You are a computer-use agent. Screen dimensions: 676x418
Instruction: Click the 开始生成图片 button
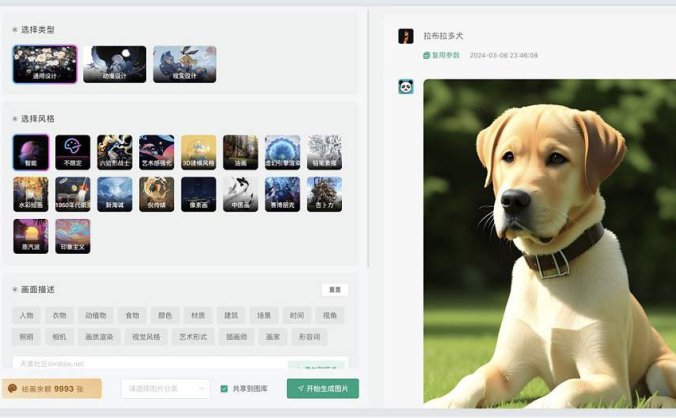click(x=322, y=388)
